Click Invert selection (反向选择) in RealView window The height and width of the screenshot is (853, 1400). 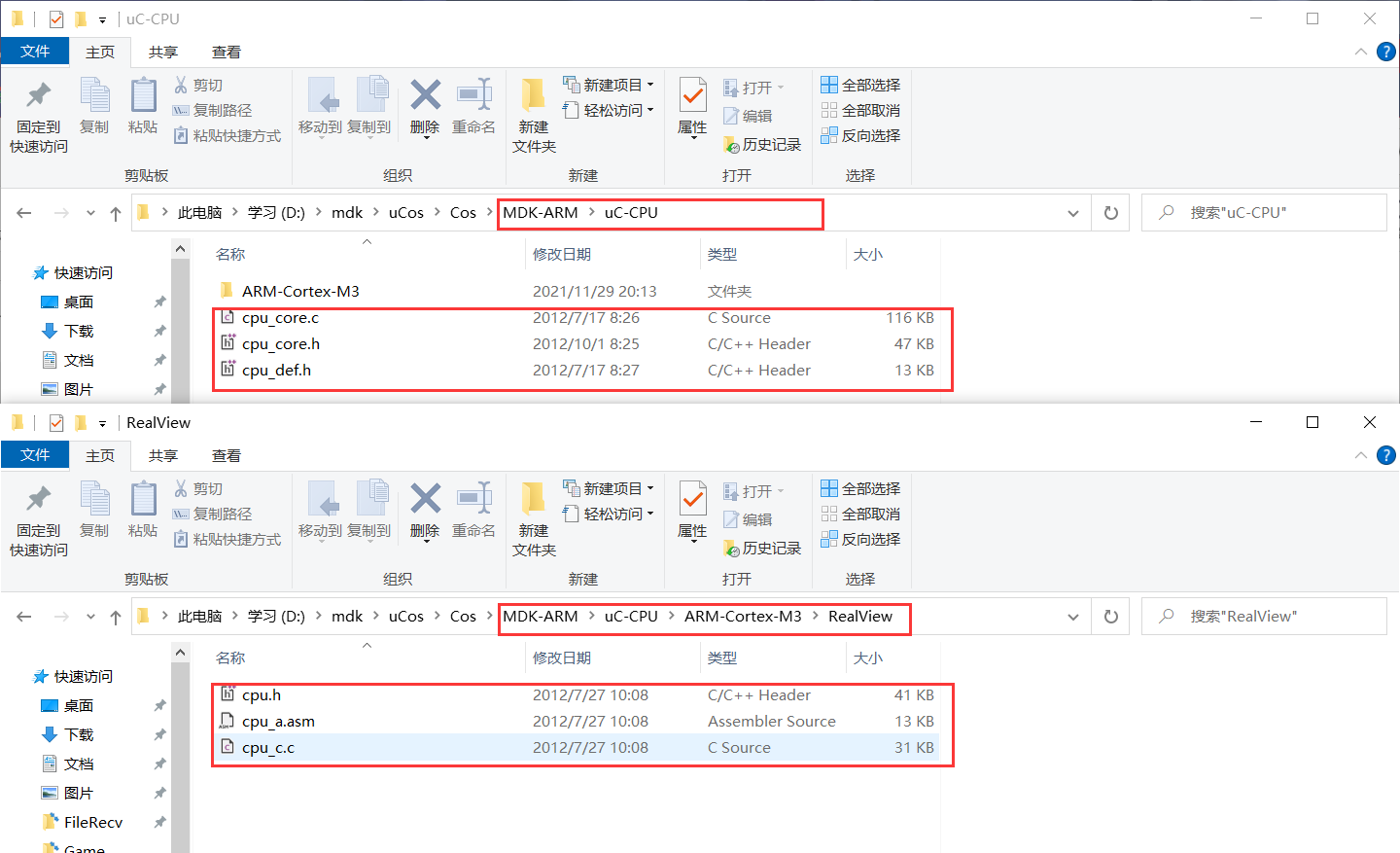click(x=860, y=540)
